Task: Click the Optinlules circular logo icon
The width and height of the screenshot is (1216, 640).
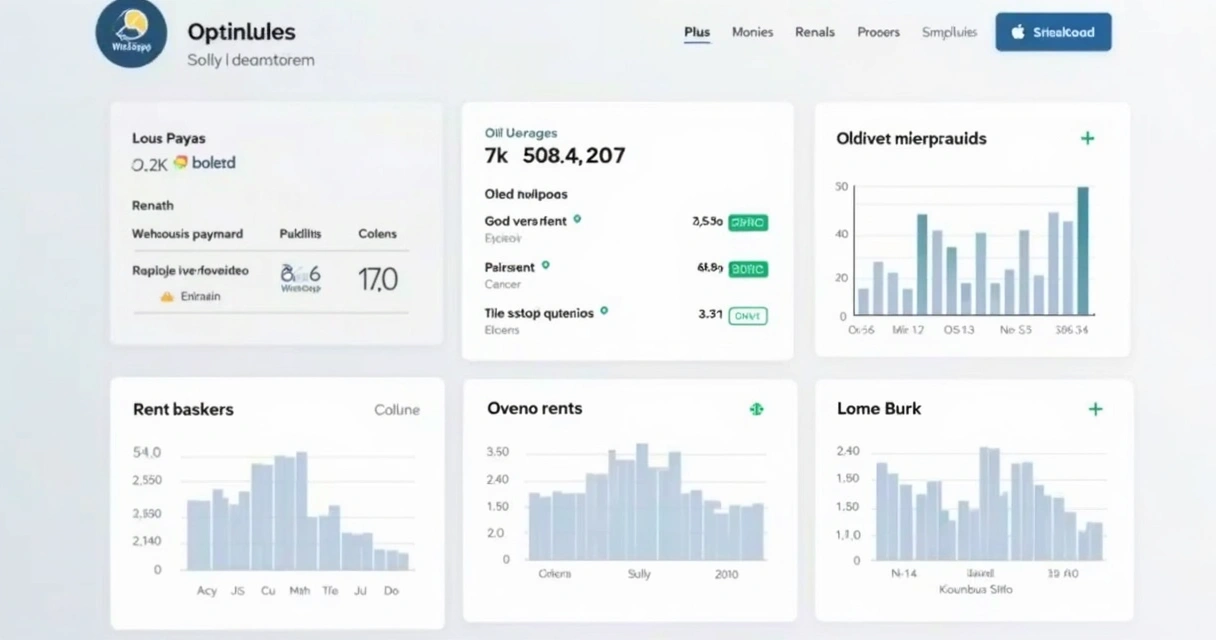Action: pyautogui.click(x=131, y=33)
